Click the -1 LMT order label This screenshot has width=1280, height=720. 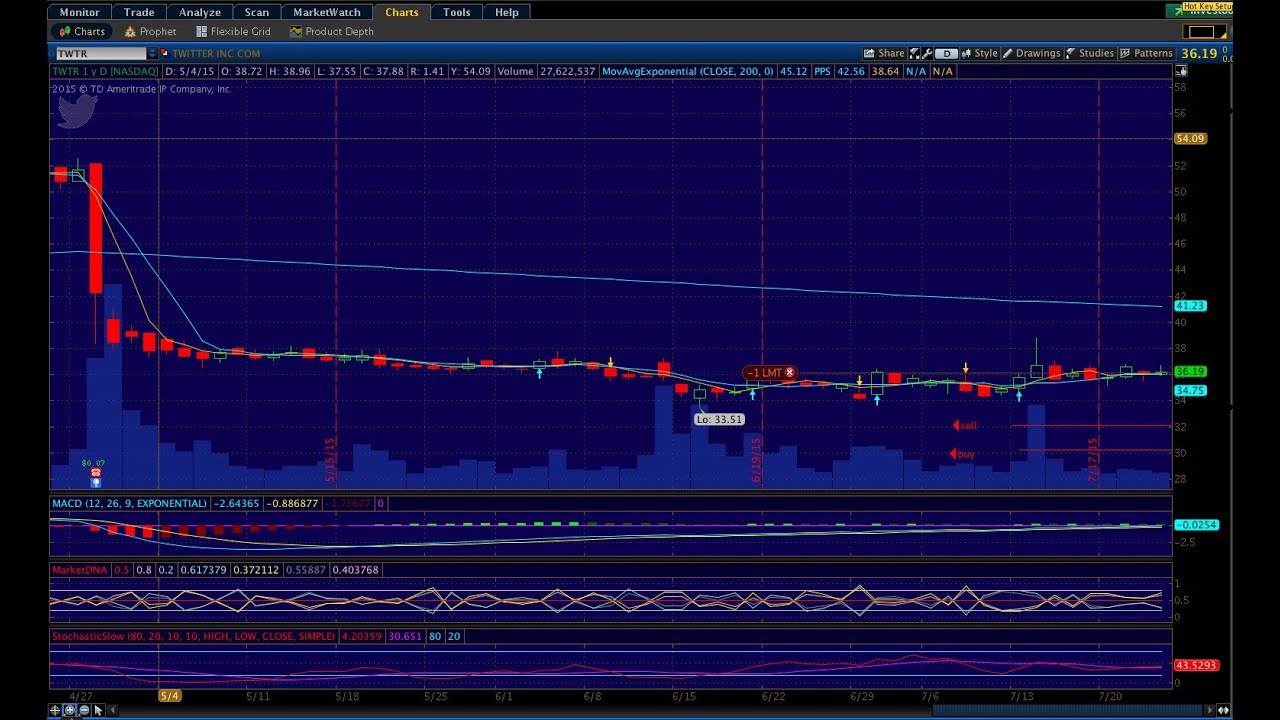(765, 373)
